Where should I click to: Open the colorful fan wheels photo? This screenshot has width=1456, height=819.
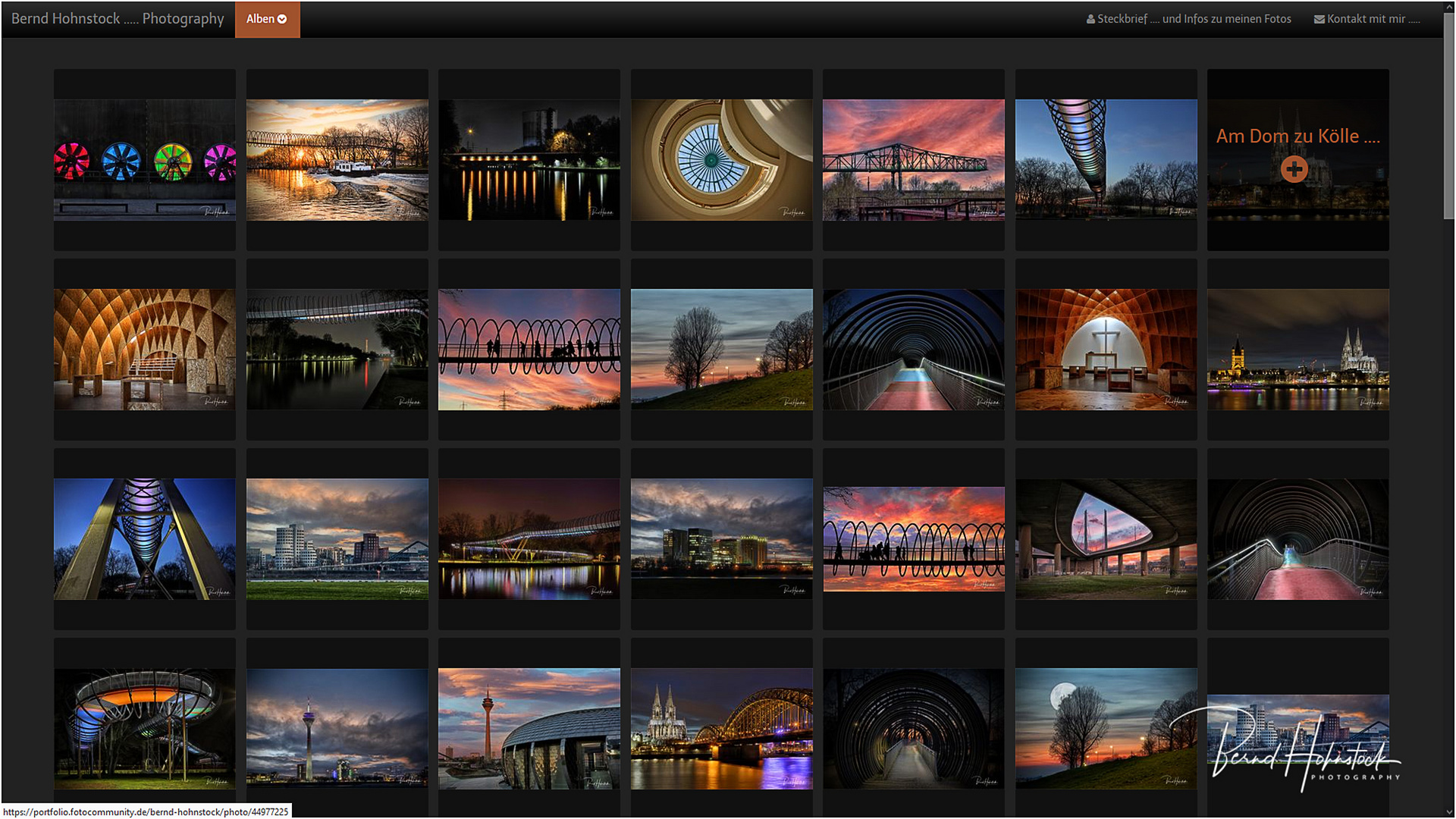145,160
